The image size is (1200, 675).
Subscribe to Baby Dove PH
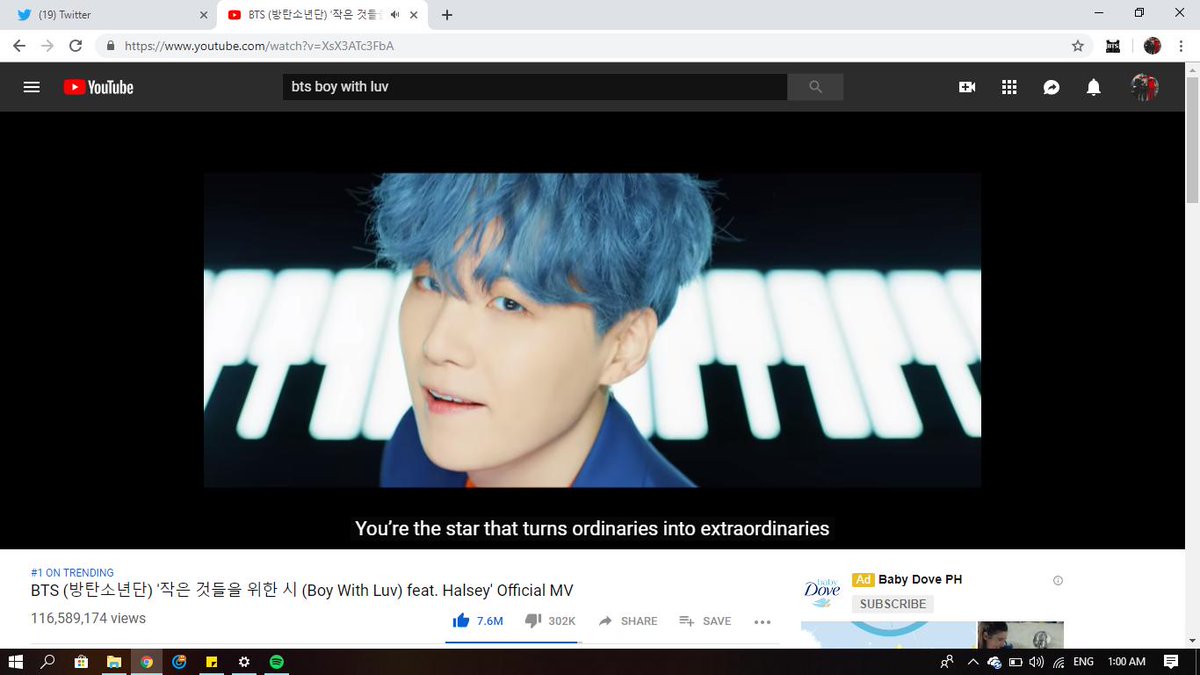pos(893,604)
